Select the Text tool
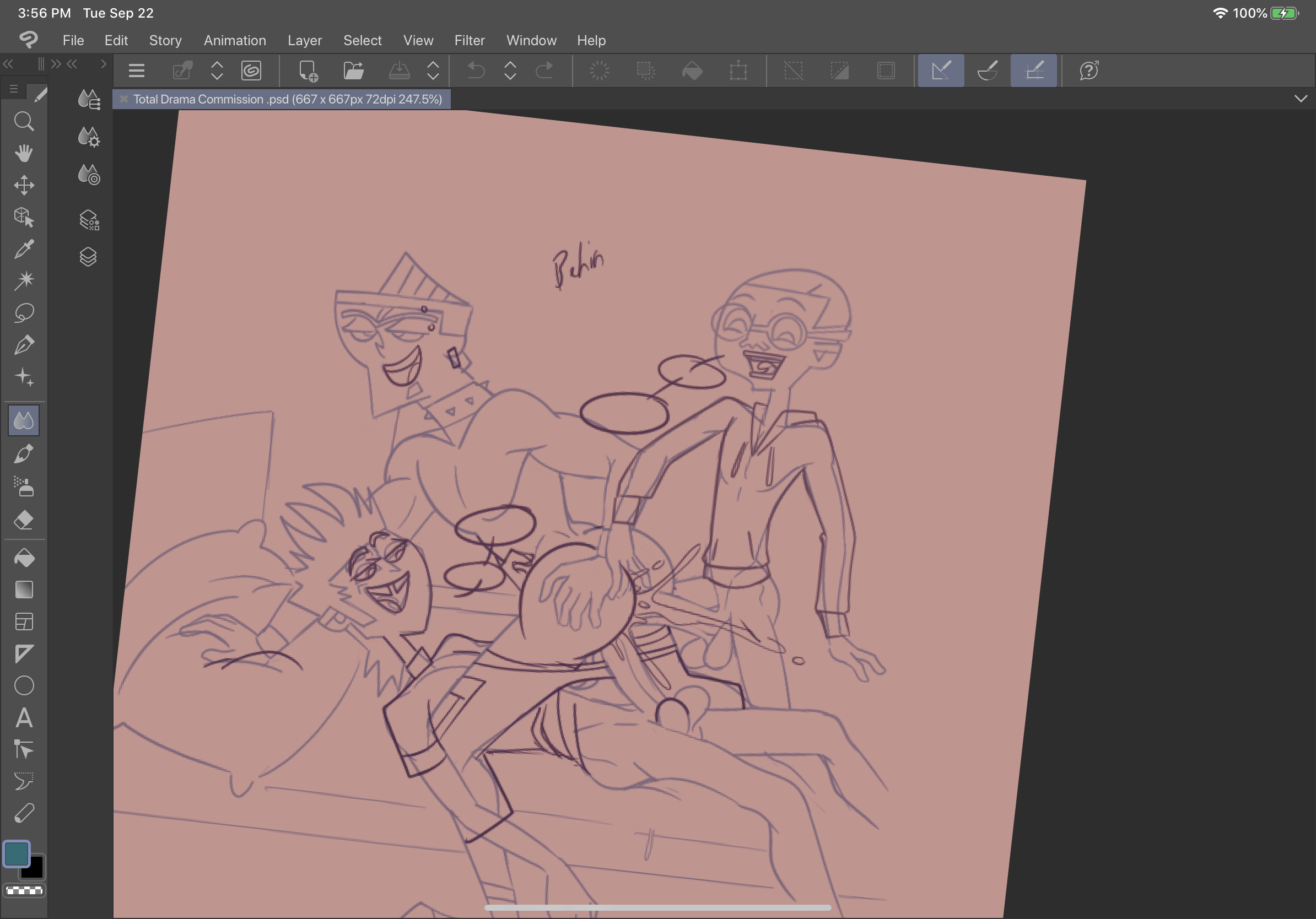1316x919 pixels. click(24, 717)
